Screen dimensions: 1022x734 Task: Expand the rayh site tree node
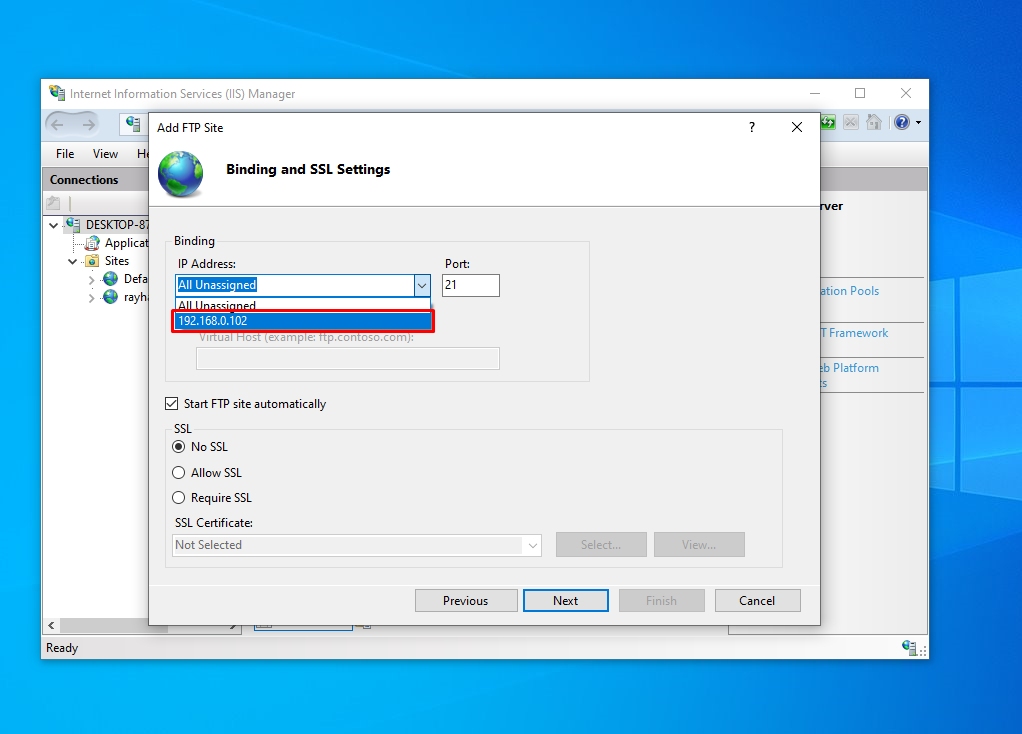click(91, 298)
